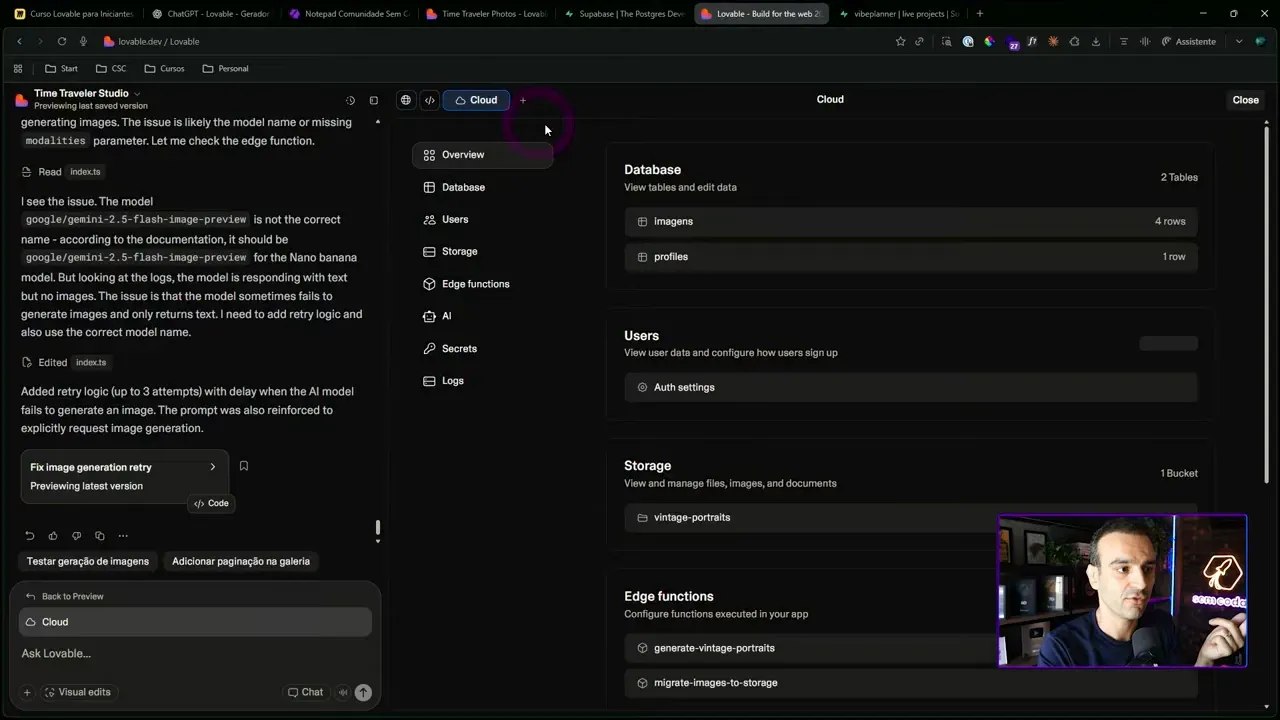Click the send message arrow
Viewport: 1280px width, 720px height.
click(363, 692)
